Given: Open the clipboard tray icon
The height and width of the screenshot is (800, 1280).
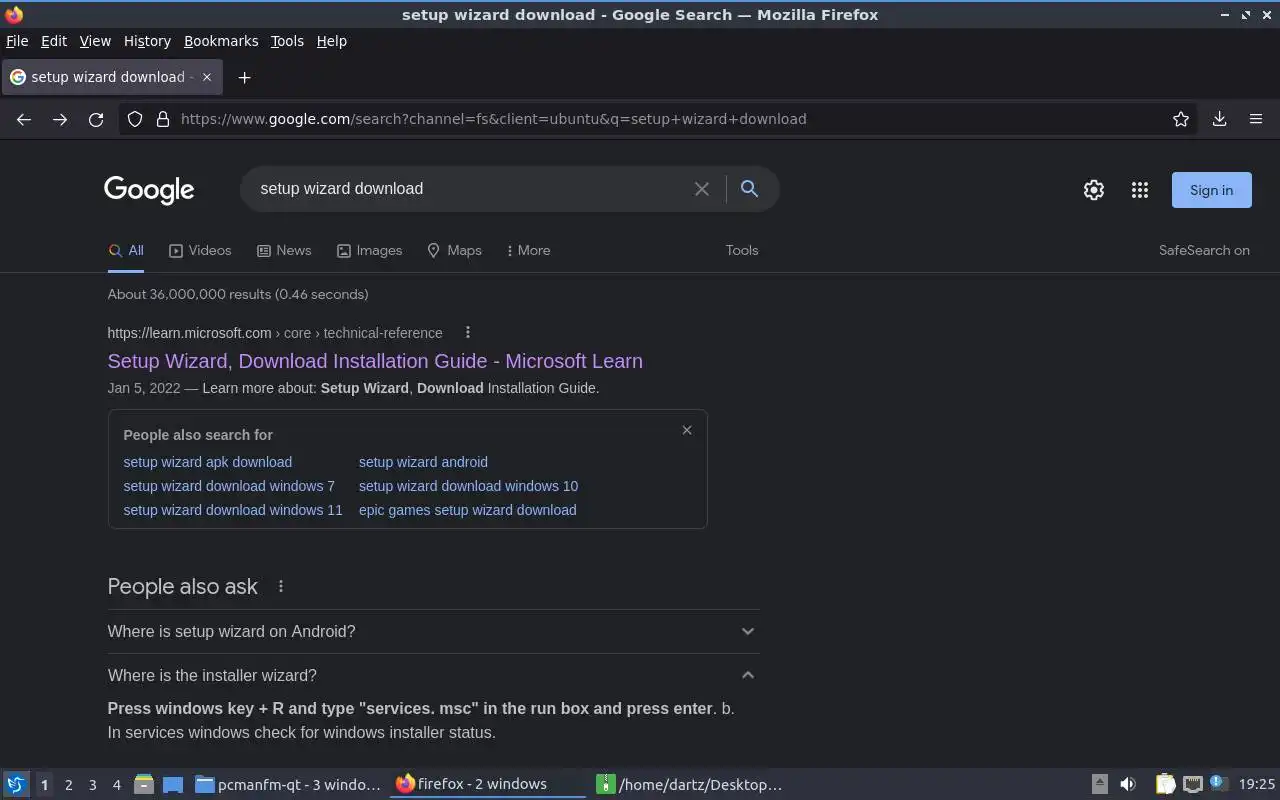Looking at the screenshot, I should [1165, 784].
